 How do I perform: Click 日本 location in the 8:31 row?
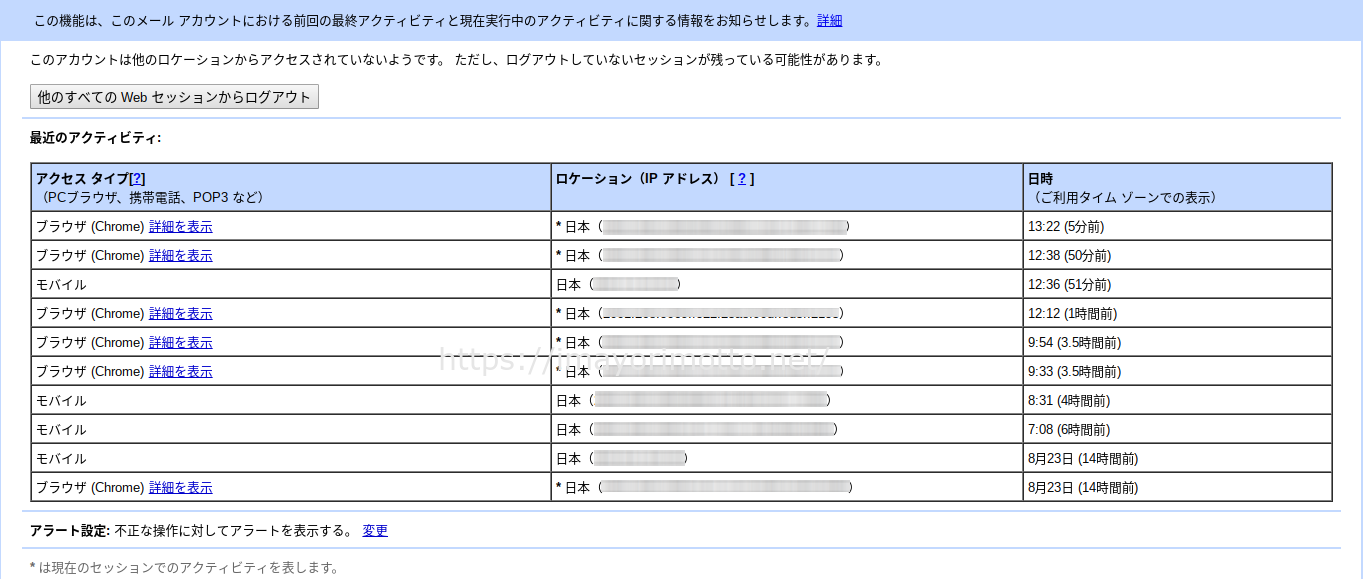568,401
